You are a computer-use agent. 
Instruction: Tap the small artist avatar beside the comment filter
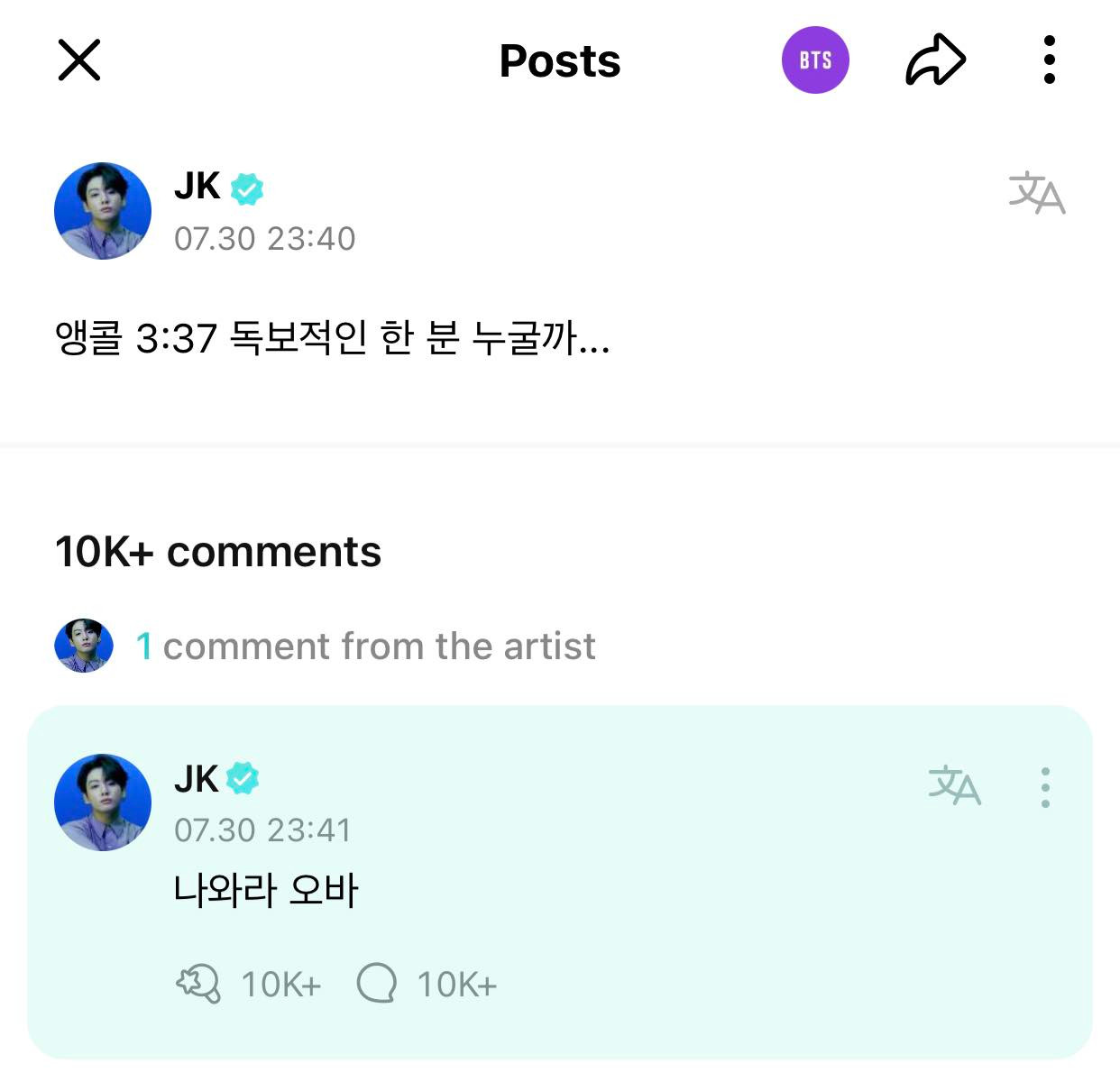[82, 644]
